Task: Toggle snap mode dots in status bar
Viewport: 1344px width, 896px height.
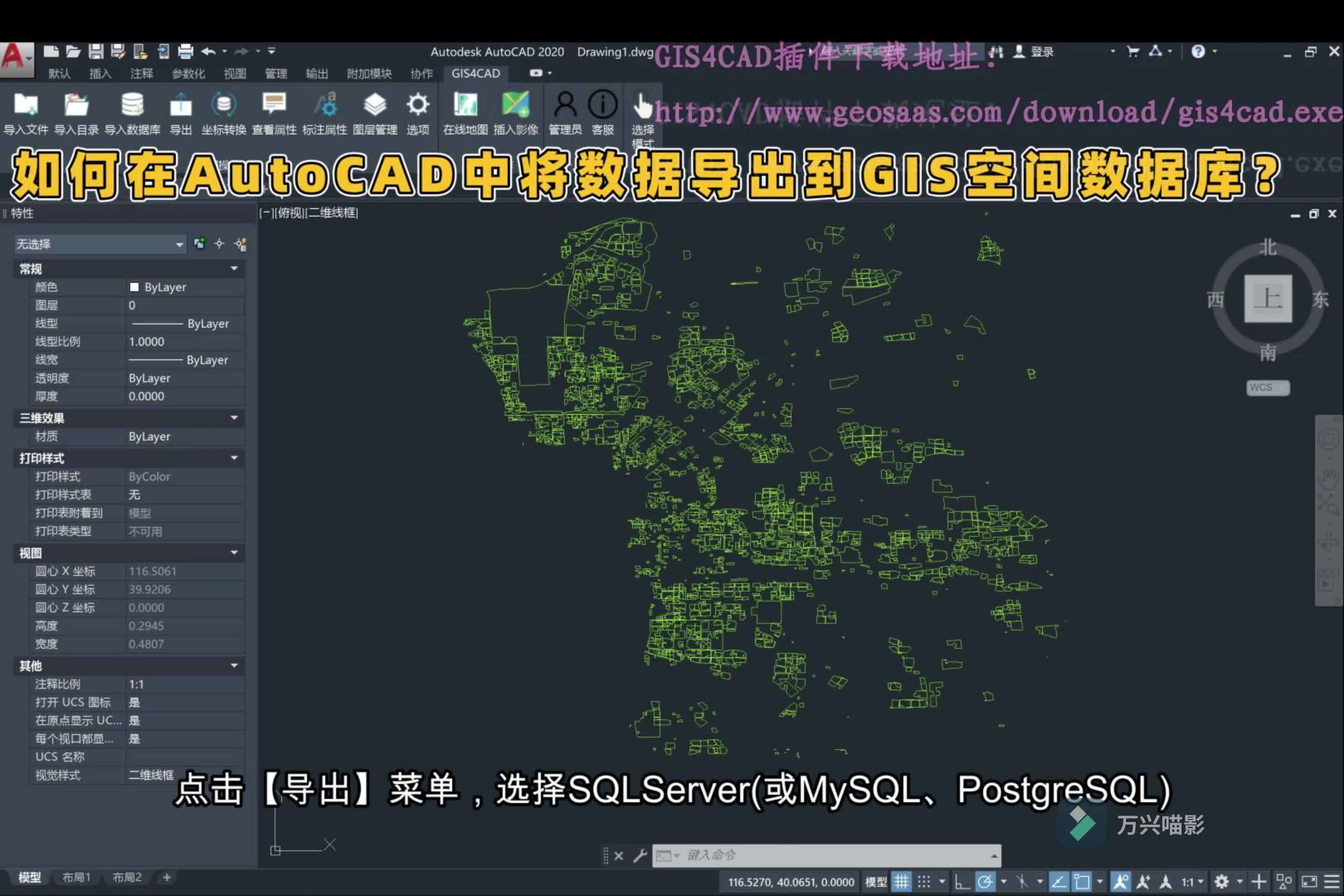Action: (924, 882)
